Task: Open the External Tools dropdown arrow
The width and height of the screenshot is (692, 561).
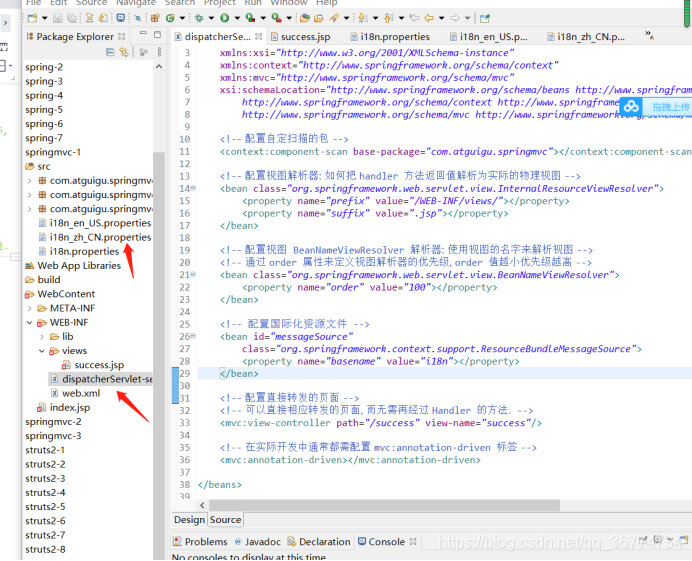Action: [289, 18]
